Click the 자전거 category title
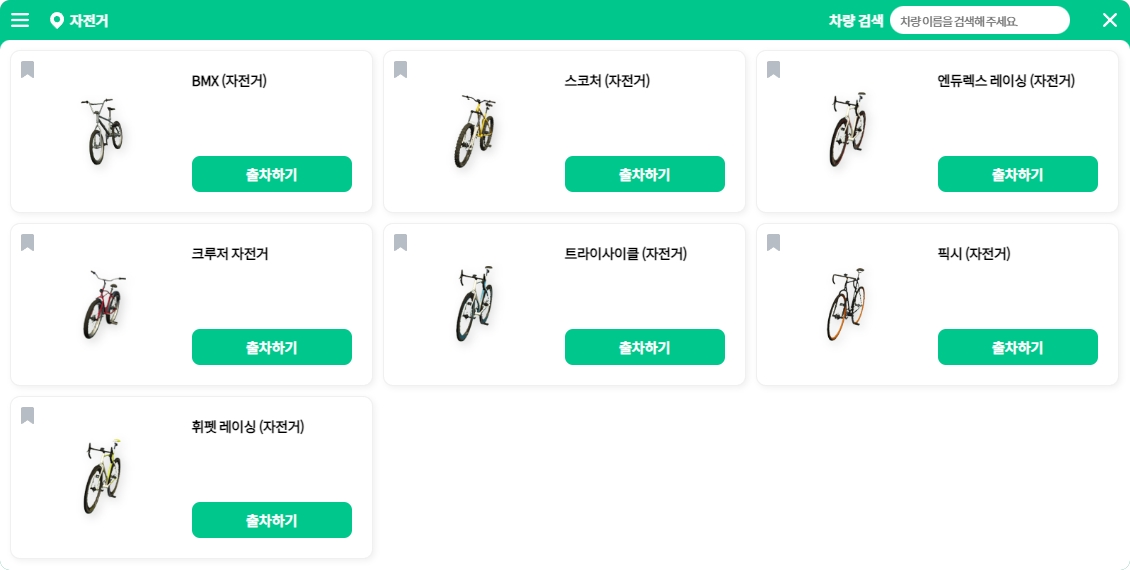The width and height of the screenshot is (1130, 570). (x=89, y=21)
